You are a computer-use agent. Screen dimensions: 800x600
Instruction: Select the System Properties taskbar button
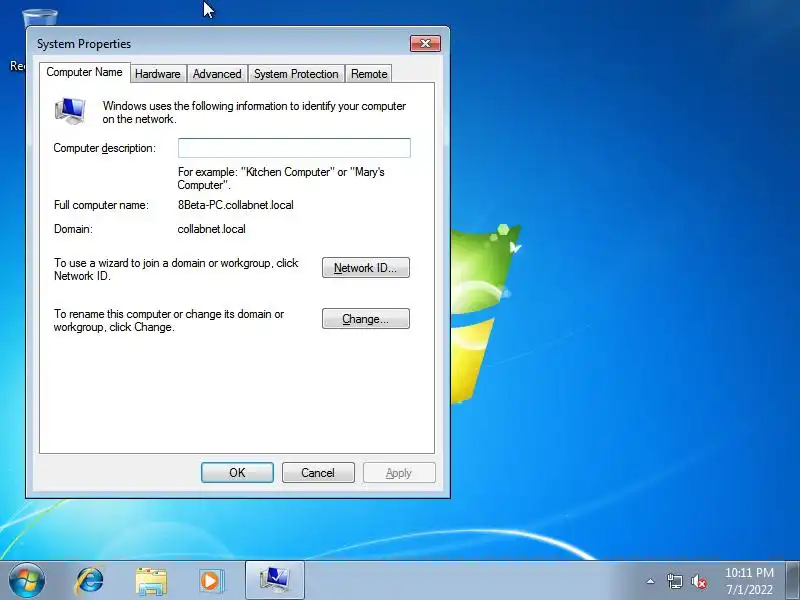[x=275, y=580]
